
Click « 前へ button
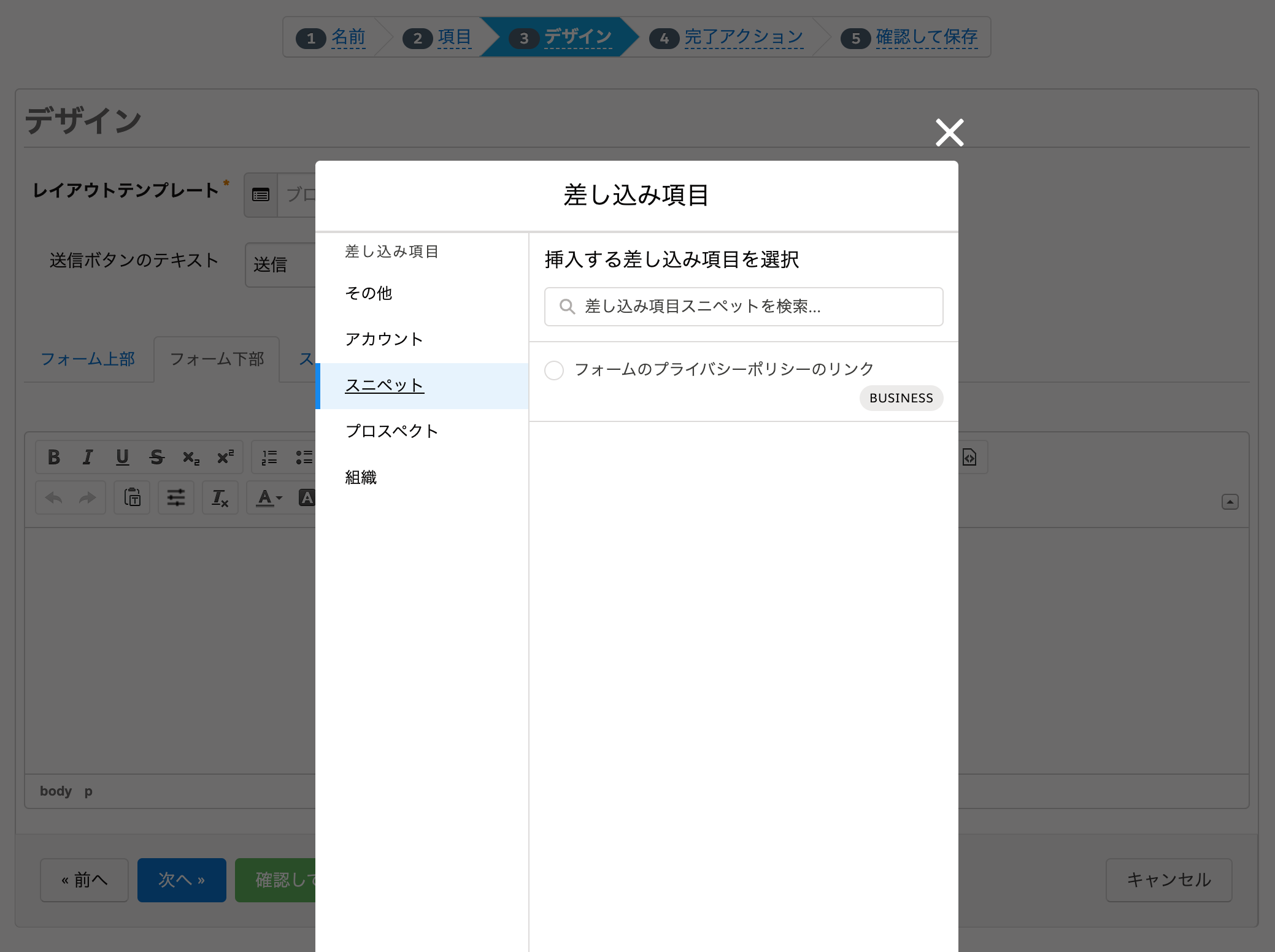84,880
